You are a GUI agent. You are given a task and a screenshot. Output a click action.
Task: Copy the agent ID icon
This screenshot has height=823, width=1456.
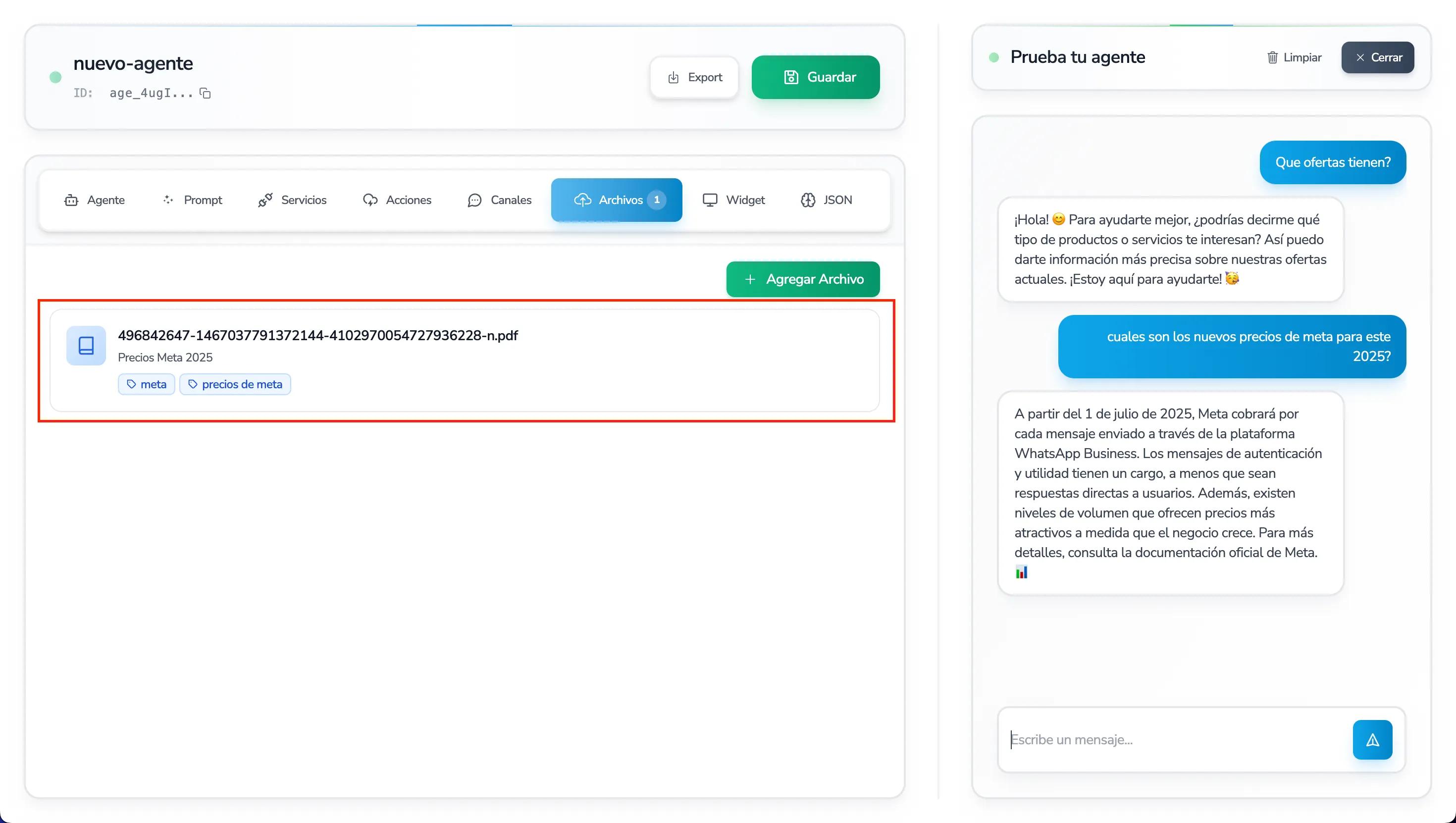pos(205,93)
